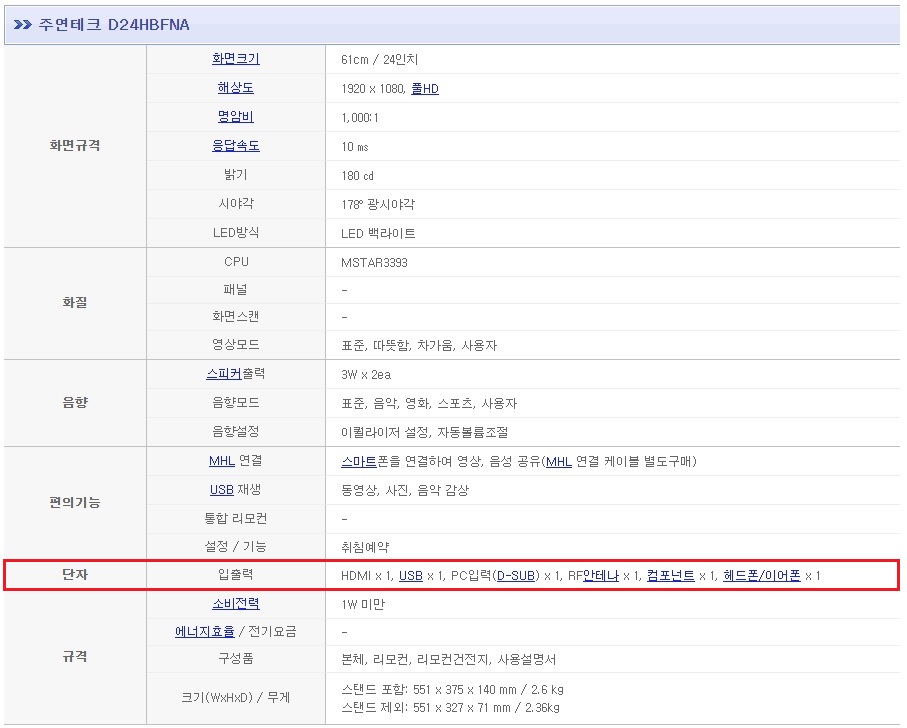Click the response time value 10 ms
Viewport: 907px width, 728px height.
(x=355, y=147)
